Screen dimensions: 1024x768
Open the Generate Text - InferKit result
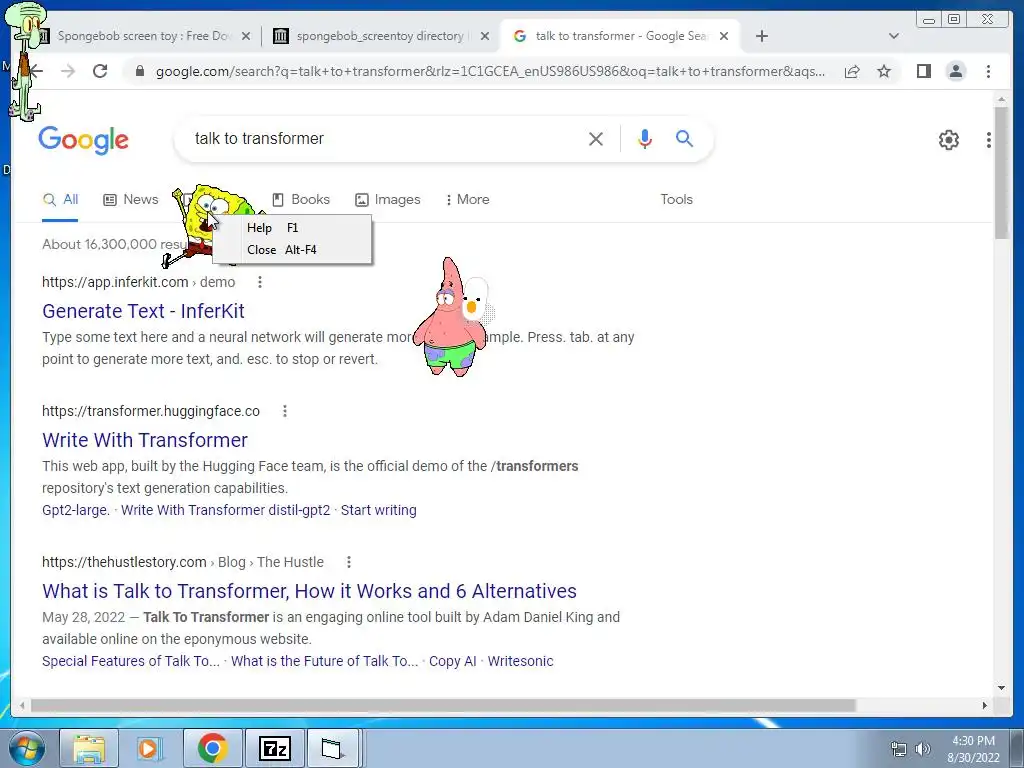(x=143, y=311)
